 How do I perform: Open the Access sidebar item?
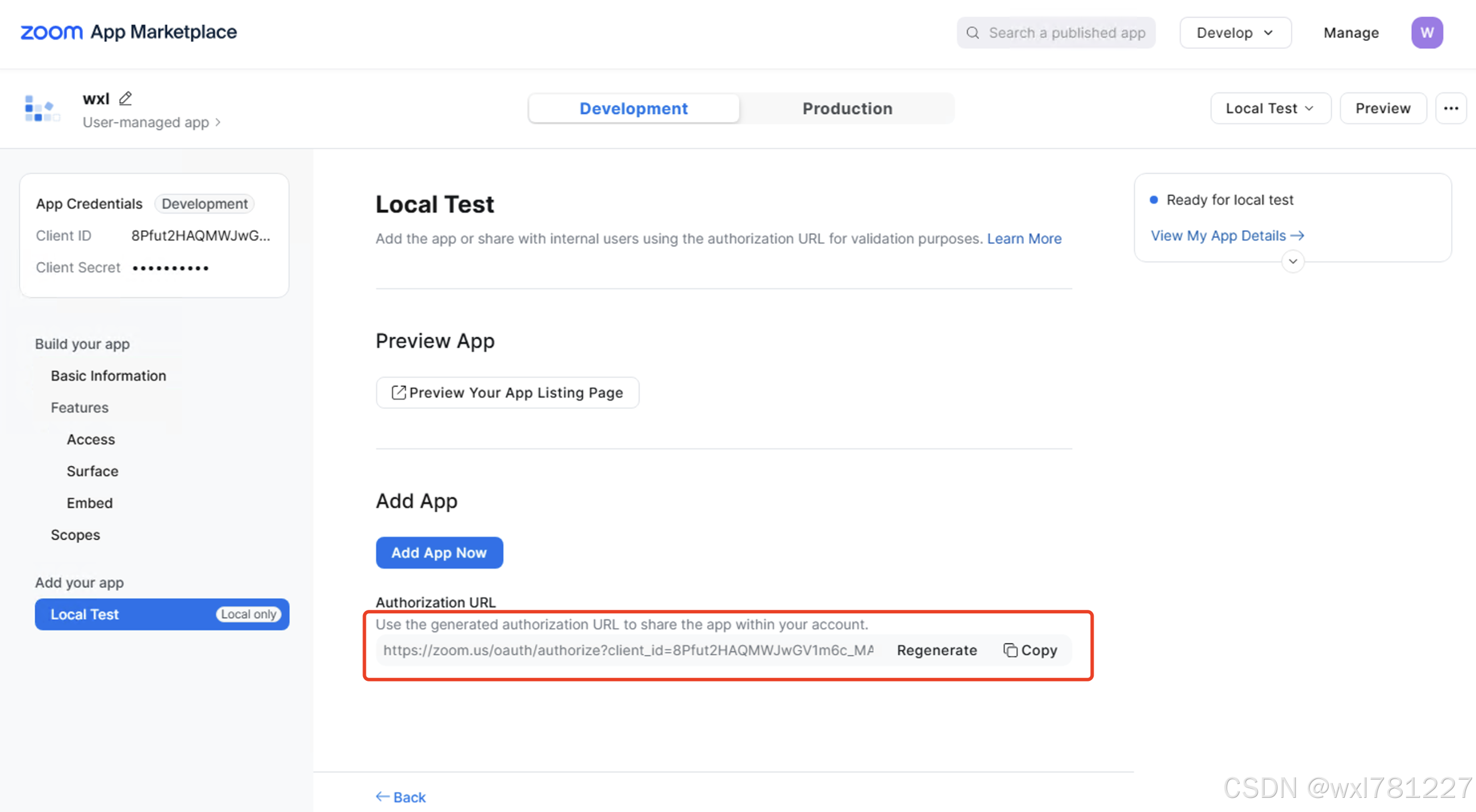click(x=90, y=439)
